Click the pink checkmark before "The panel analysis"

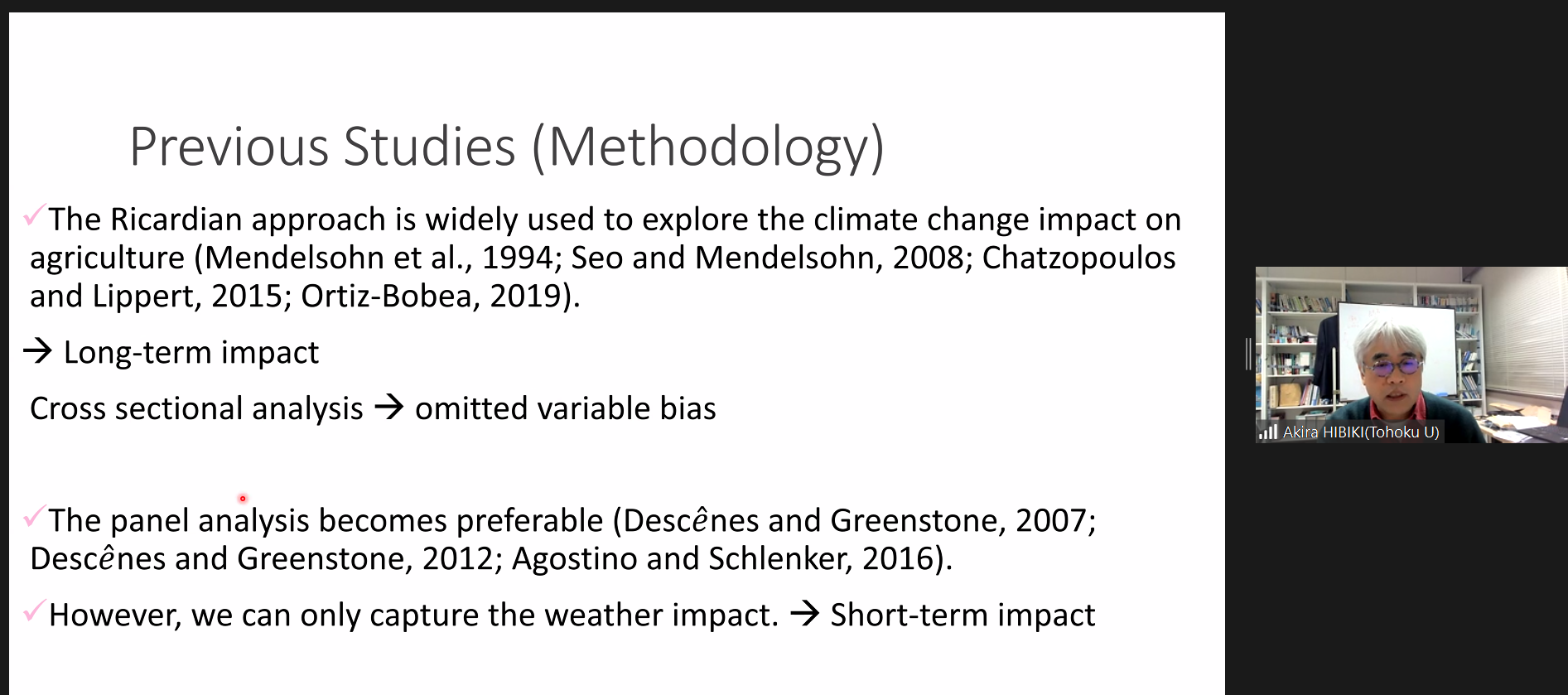click(34, 517)
